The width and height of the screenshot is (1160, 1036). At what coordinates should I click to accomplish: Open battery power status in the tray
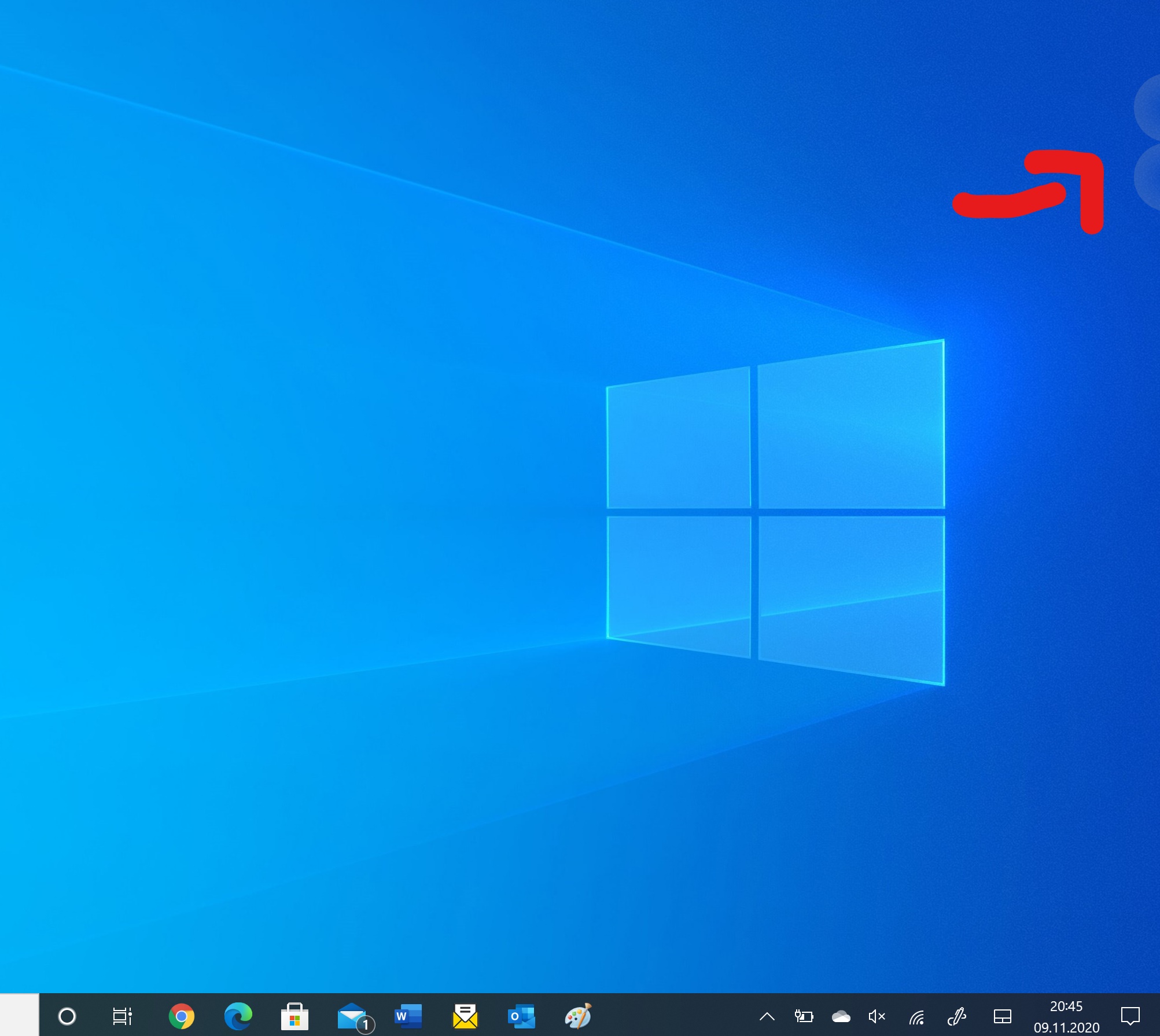804,1016
